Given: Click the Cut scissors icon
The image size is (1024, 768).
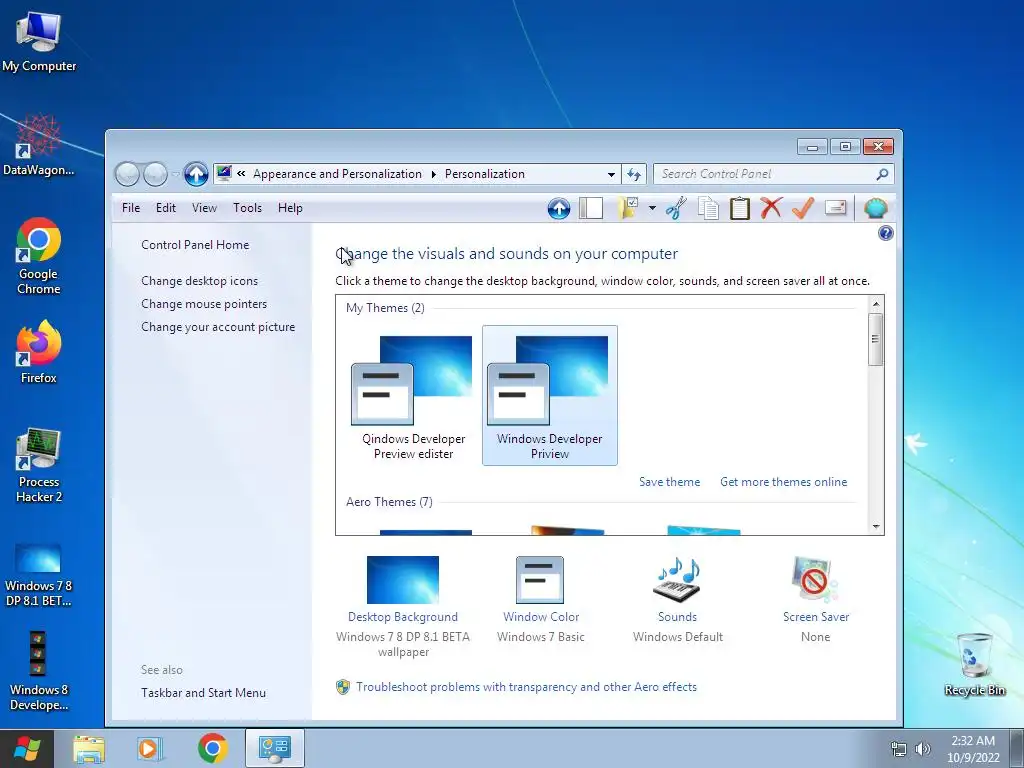Looking at the screenshot, I should pos(677,208).
